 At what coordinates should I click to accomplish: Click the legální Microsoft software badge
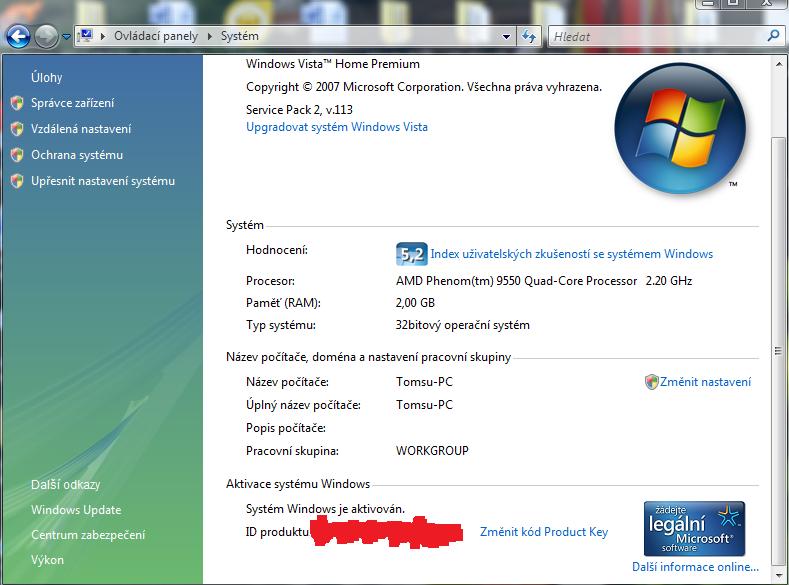tap(694, 528)
